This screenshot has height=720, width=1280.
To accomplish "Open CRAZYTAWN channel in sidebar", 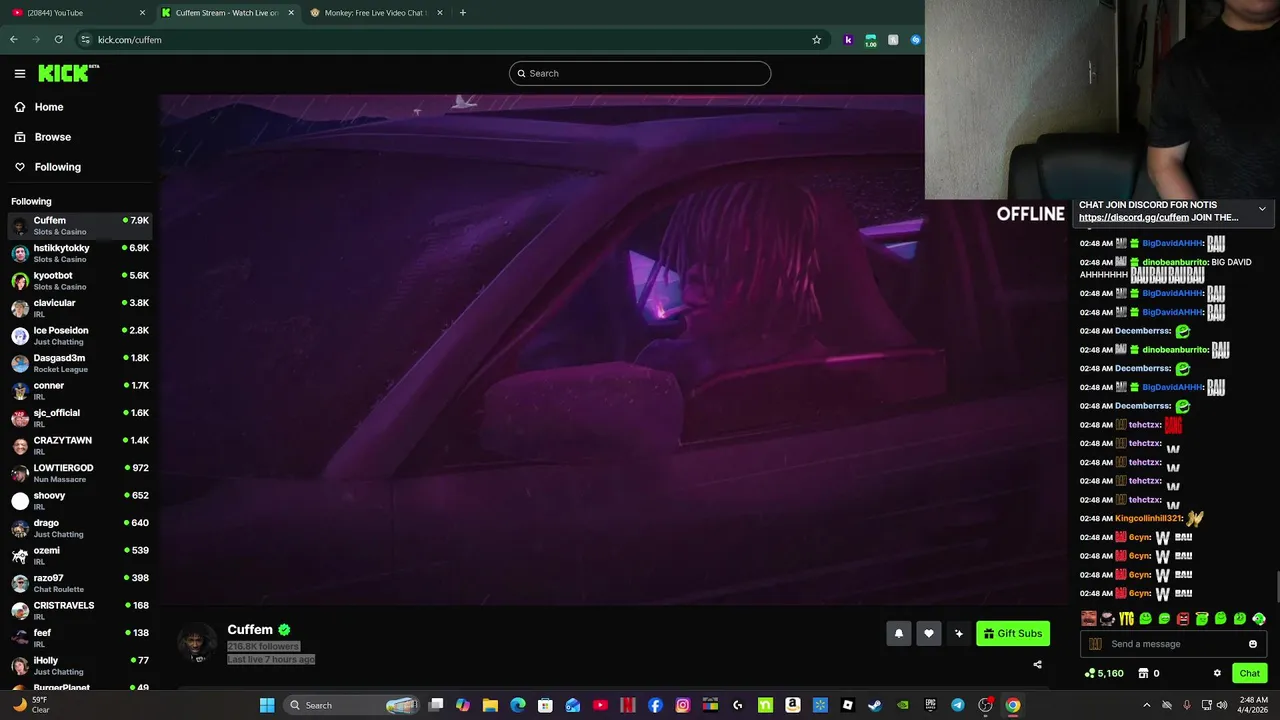I will point(80,445).
